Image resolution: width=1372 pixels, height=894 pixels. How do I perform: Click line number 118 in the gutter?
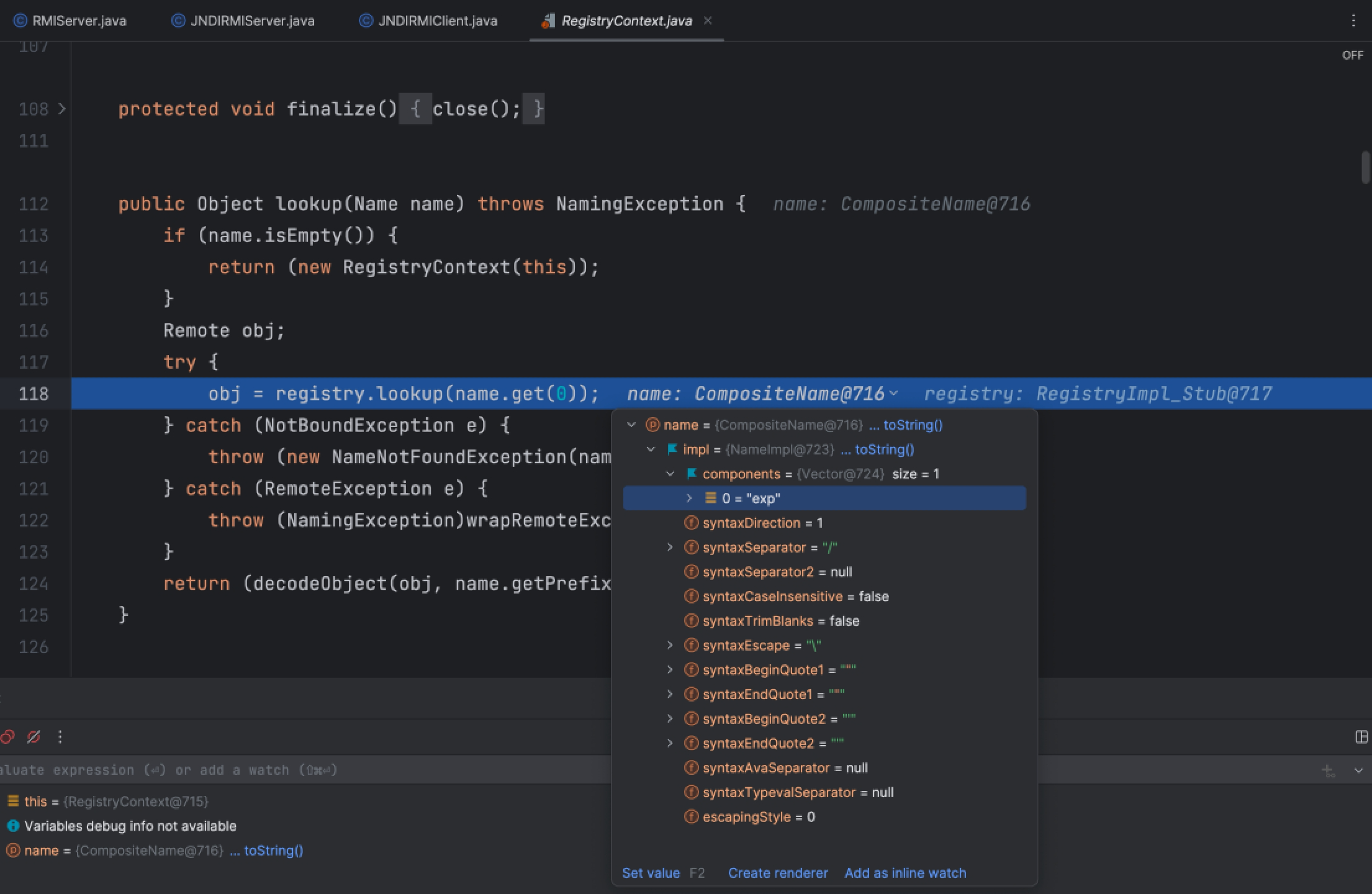34,394
